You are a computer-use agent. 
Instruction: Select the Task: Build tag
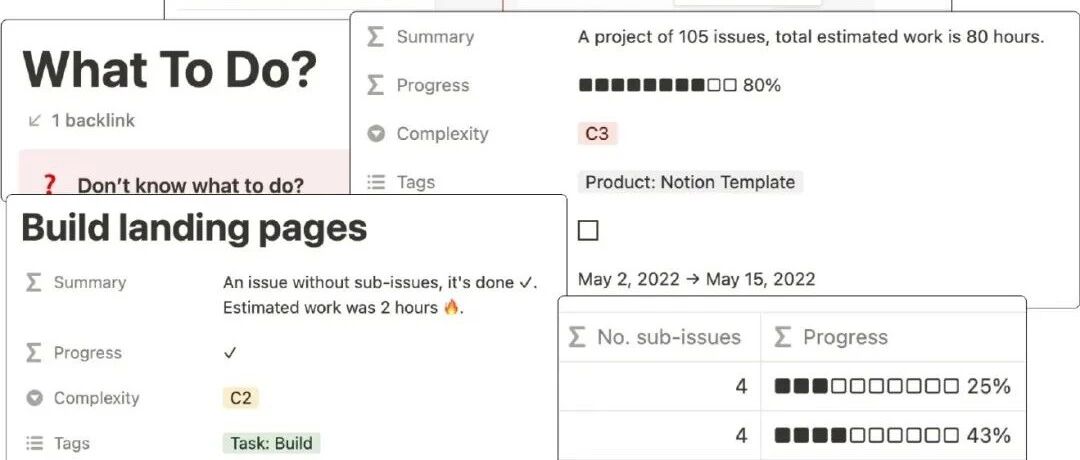point(271,443)
